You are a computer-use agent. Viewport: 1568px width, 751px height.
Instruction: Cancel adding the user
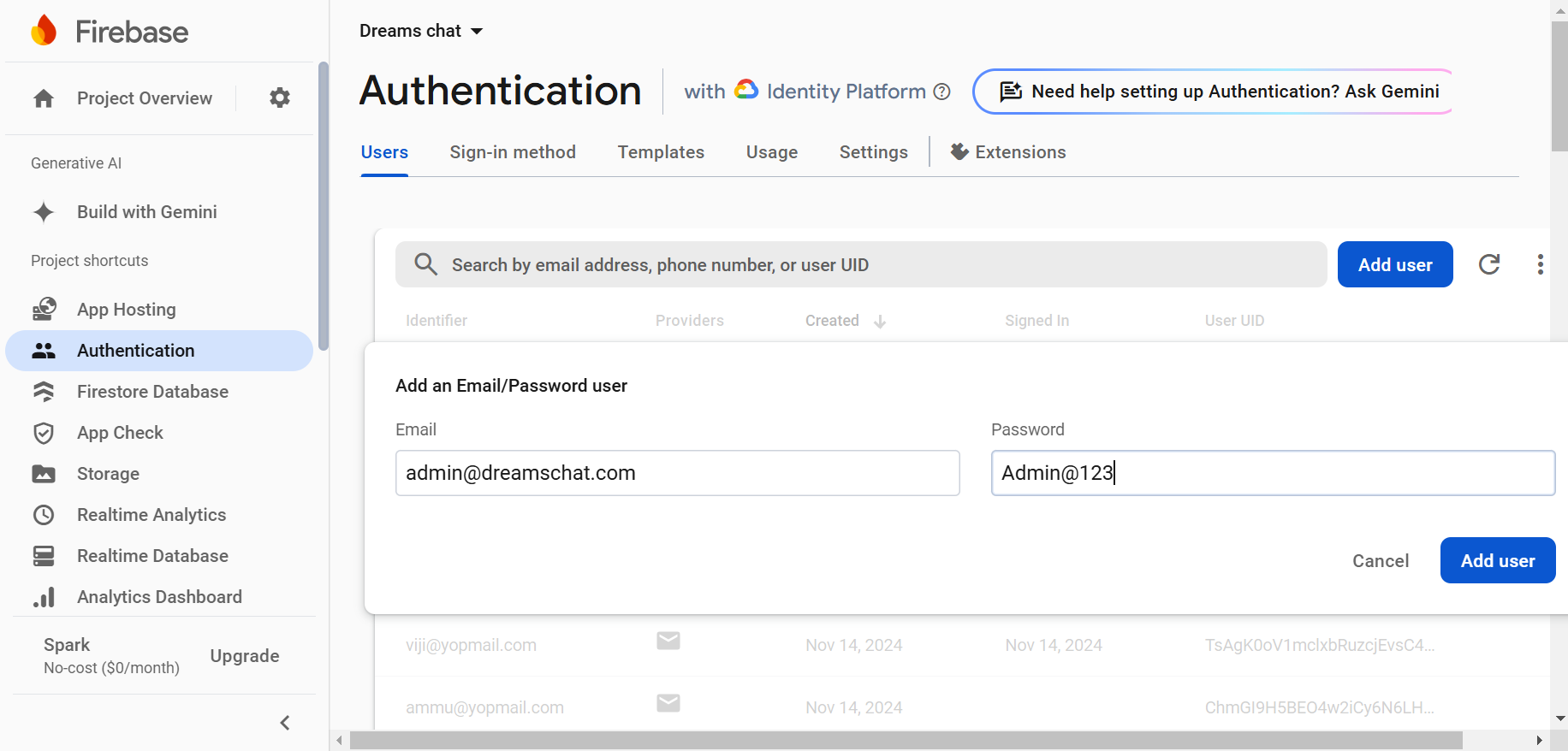coord(1381,560)
